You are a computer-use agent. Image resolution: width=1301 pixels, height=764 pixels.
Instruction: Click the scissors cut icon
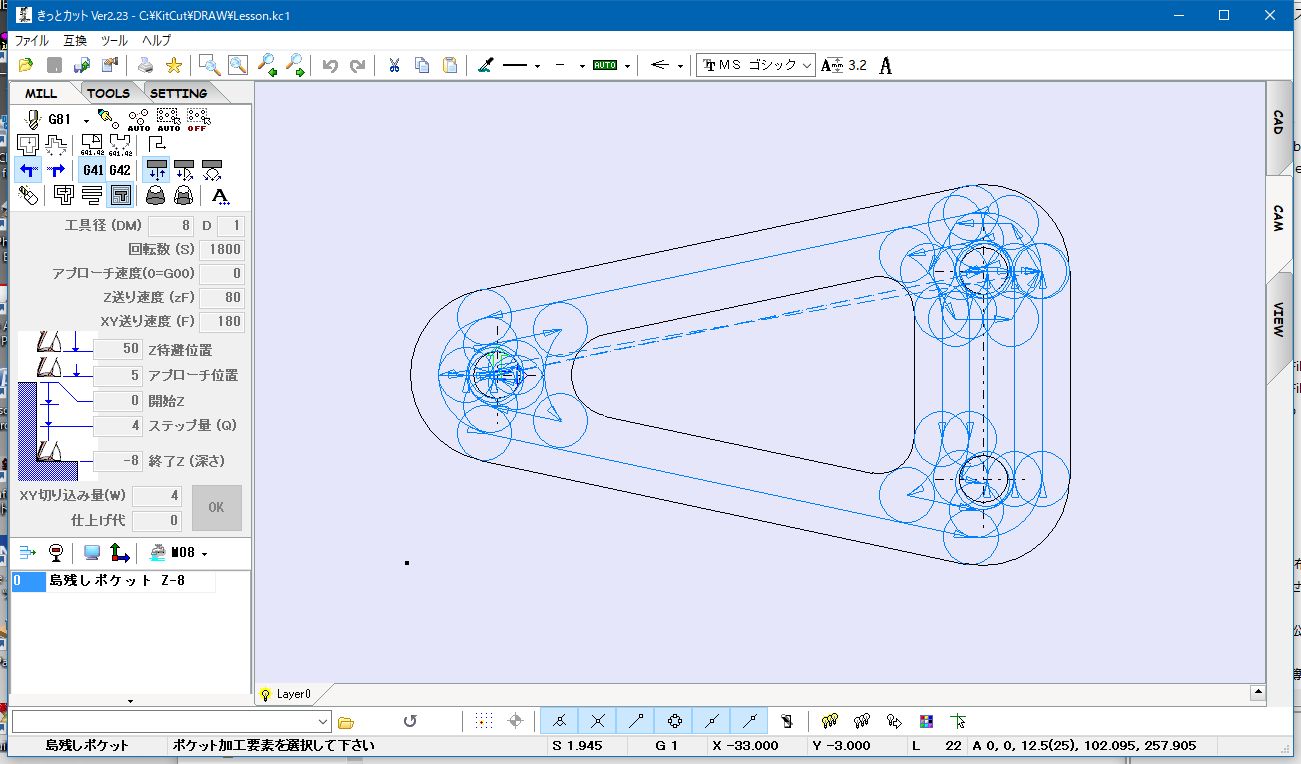394,65
